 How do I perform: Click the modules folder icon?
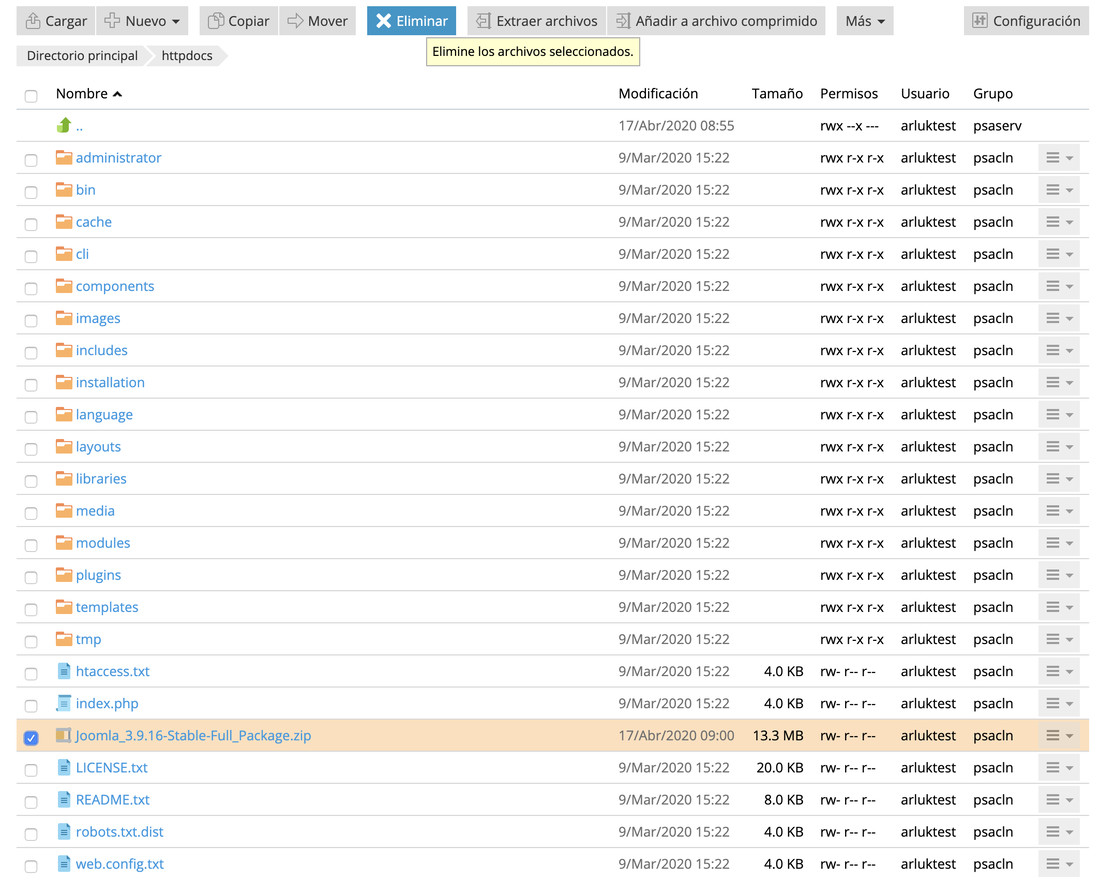(x=64, y=542)
